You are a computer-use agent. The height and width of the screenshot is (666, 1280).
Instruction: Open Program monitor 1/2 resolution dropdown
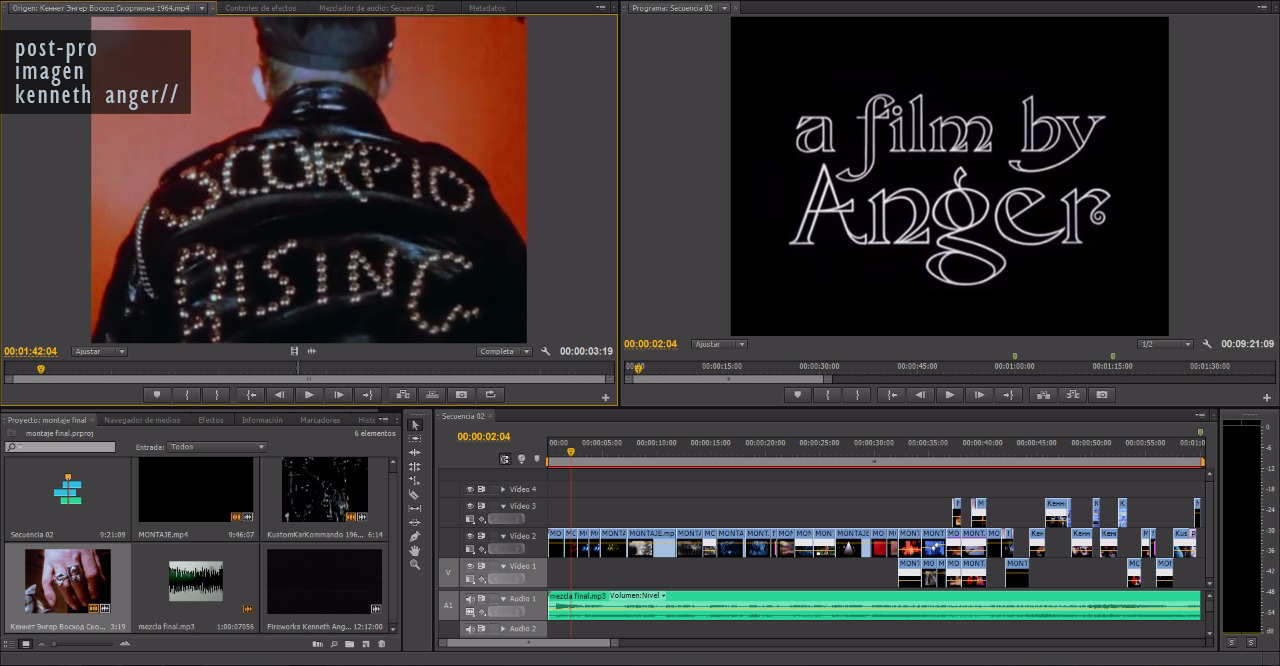[1166, 344]
